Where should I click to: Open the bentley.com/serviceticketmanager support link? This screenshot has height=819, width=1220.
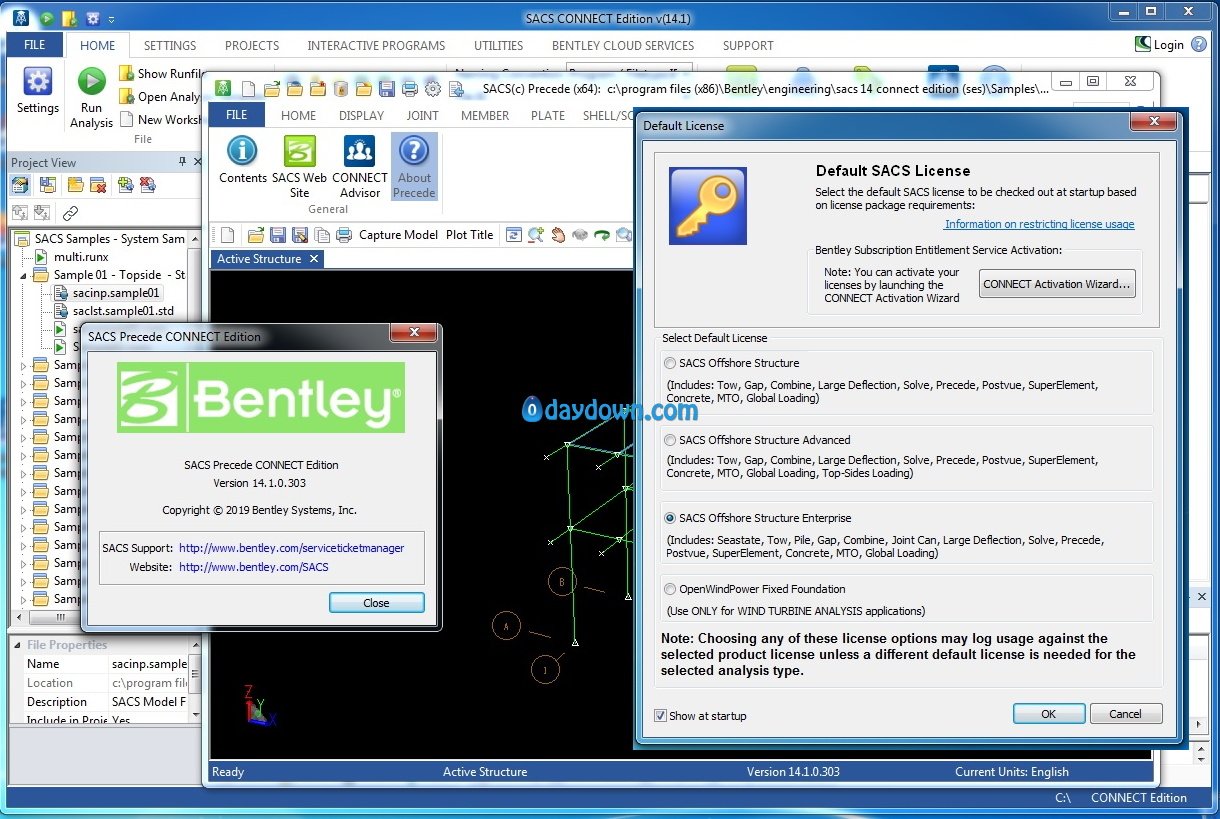[292, 548]
